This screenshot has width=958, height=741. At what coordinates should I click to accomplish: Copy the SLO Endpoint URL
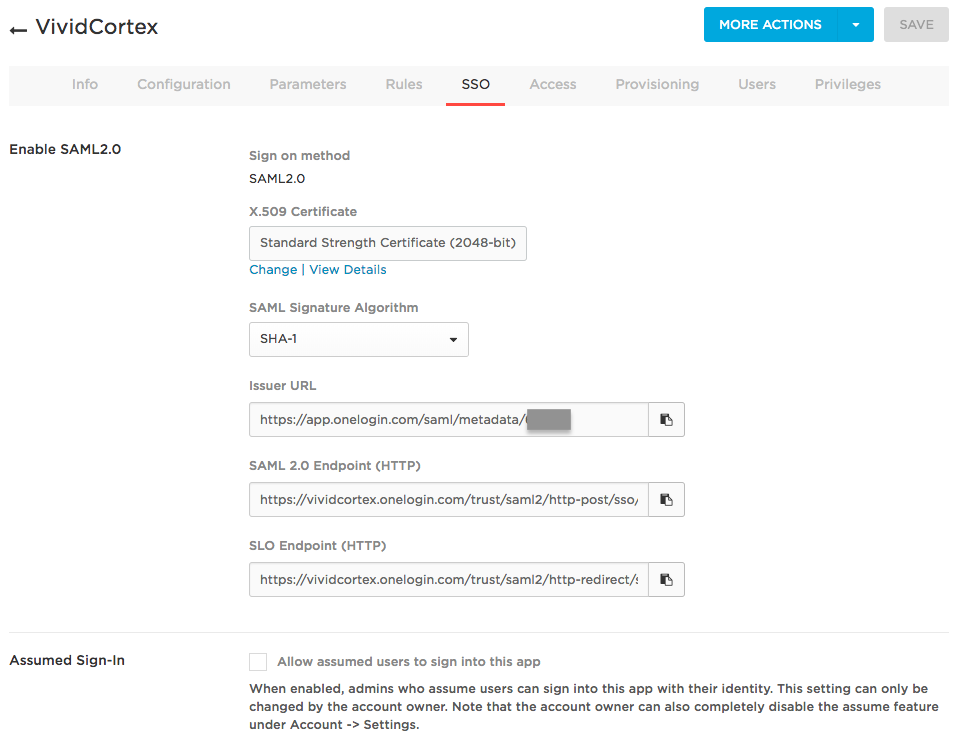(x=666, y=580)
